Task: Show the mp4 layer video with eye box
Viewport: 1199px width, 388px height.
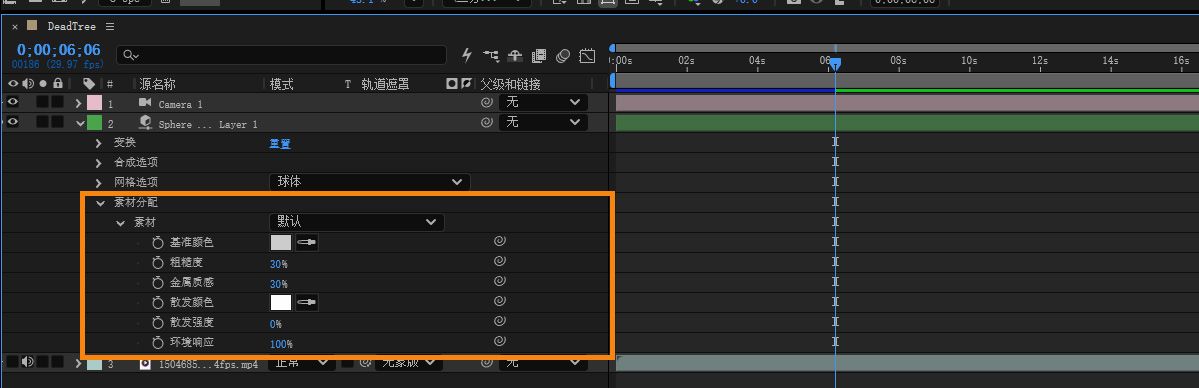Action: (x=13, y=362)
